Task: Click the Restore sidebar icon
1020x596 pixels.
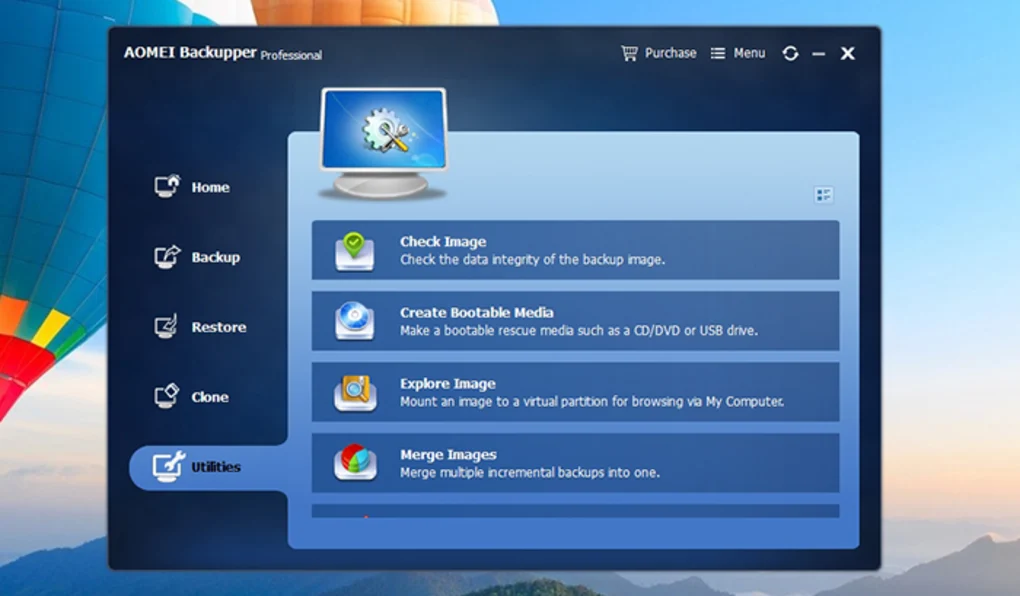Action: [x=167, y=327]
